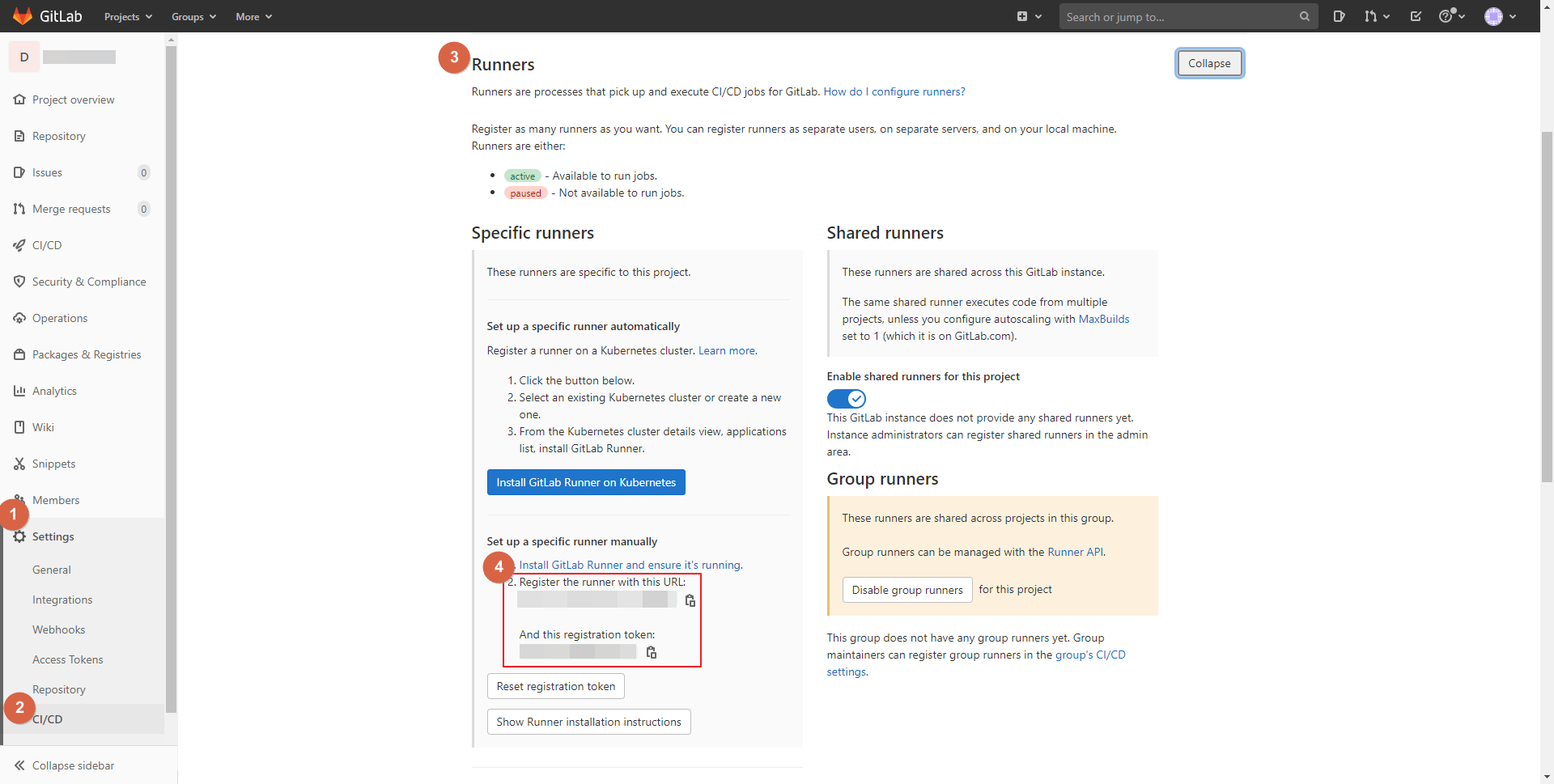The image size is (1554, 784).
Task: Click the search magnifier icon
Action: (x=1304, y=16)
